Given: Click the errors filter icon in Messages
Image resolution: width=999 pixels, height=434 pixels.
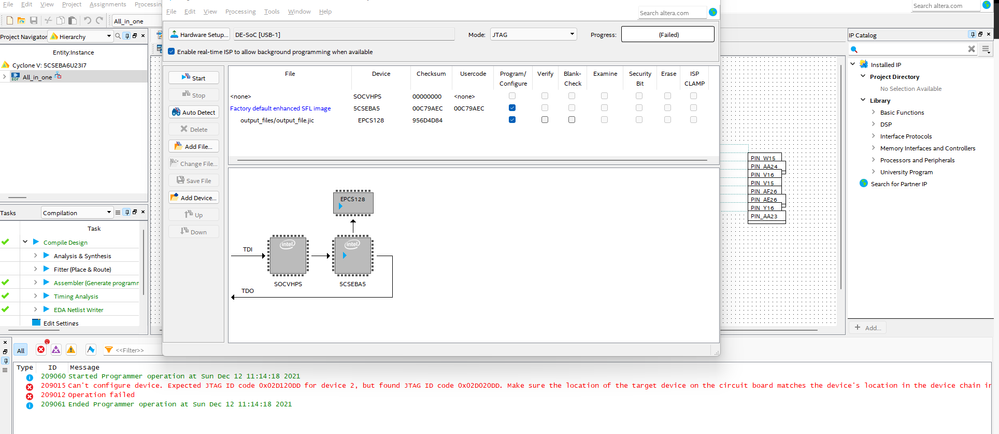Looking at the screenshot, I should coord(42,350).
